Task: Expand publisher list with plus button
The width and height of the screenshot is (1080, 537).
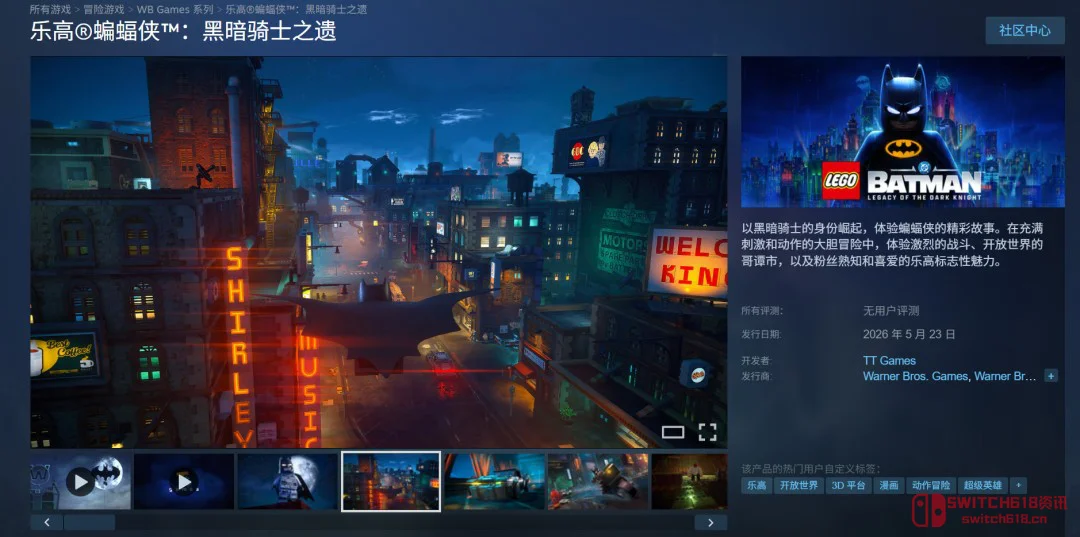Action: [x=1050, y=376]
